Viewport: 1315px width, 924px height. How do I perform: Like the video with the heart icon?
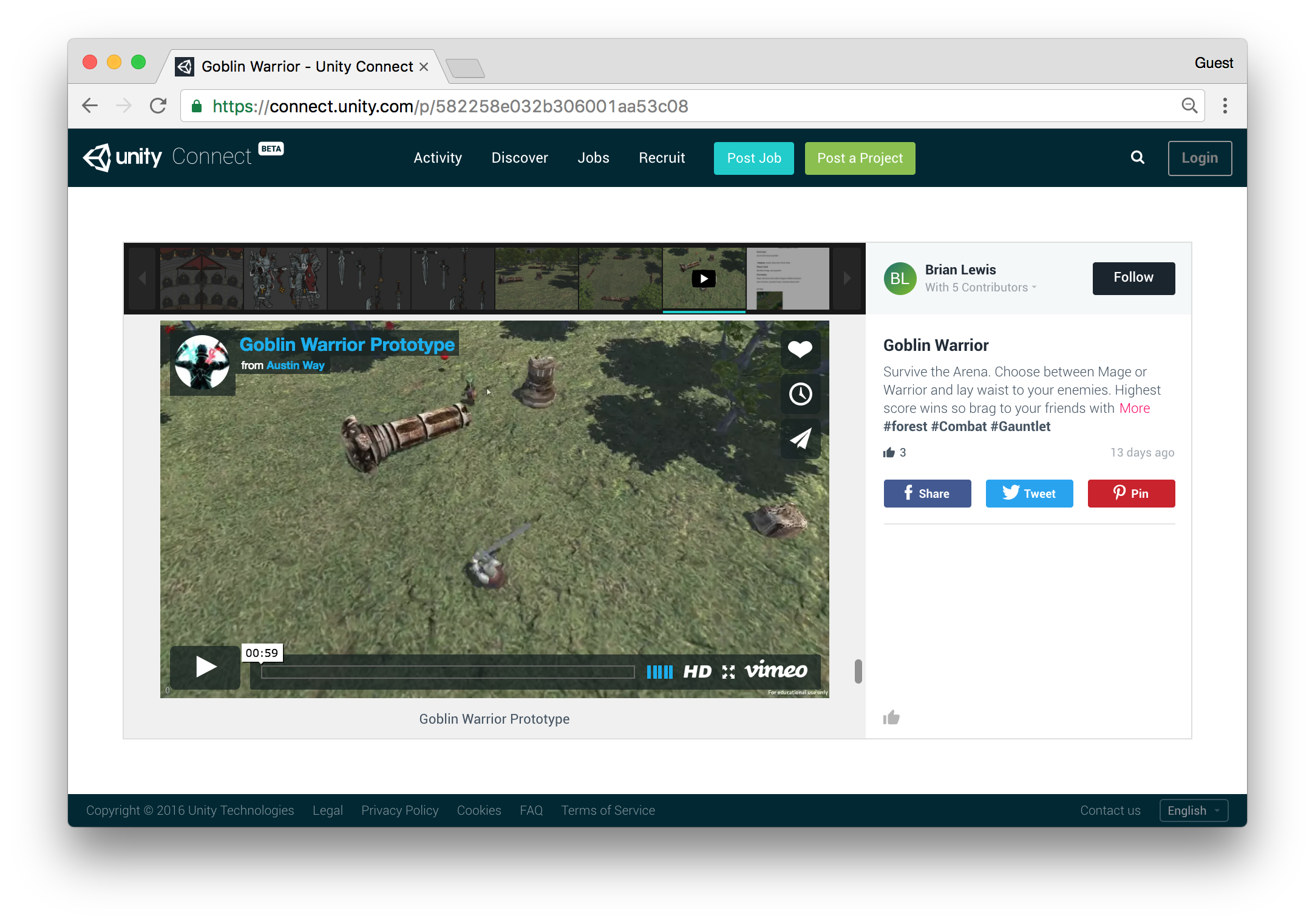click(x=800, y=349)
